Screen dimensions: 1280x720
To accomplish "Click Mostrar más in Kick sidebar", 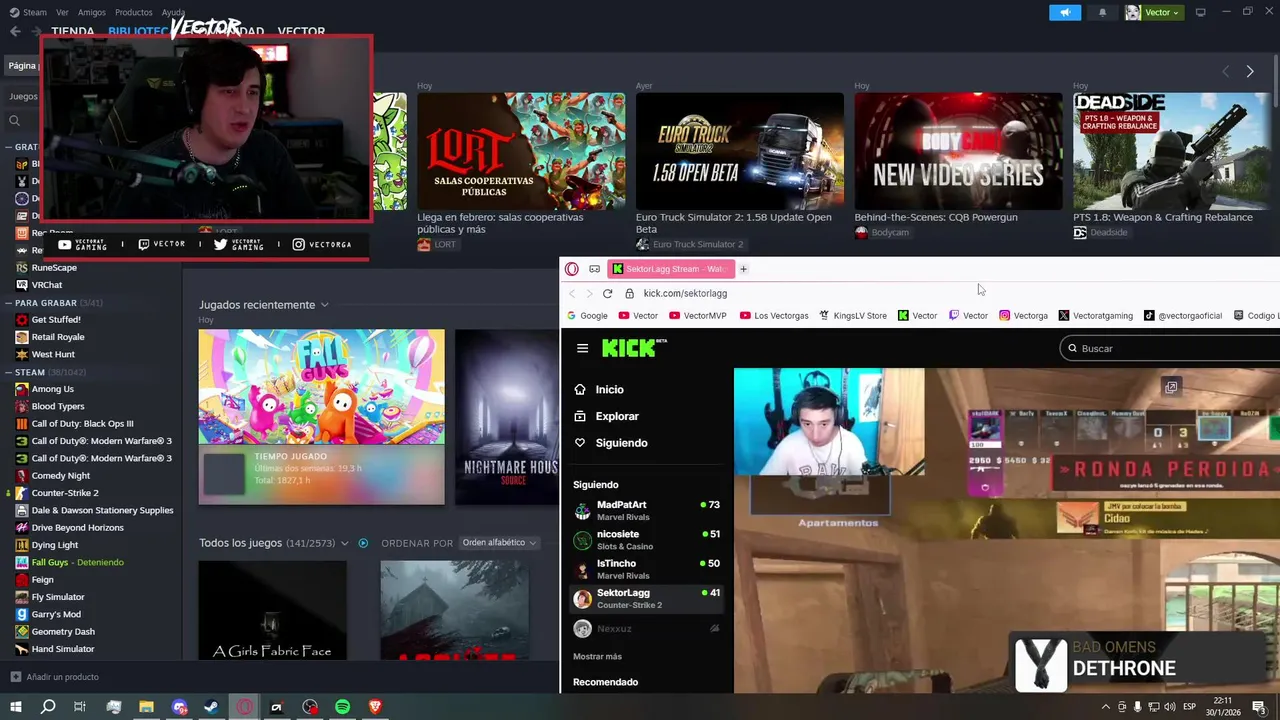I will click(x=597, y=657).
